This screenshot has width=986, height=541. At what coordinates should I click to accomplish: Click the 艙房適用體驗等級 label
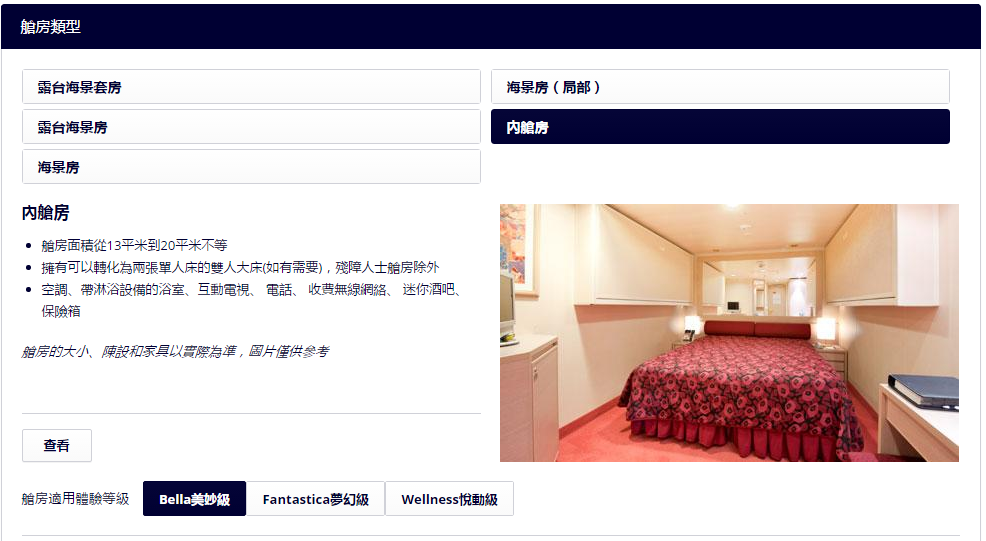[x=75, y=499]
